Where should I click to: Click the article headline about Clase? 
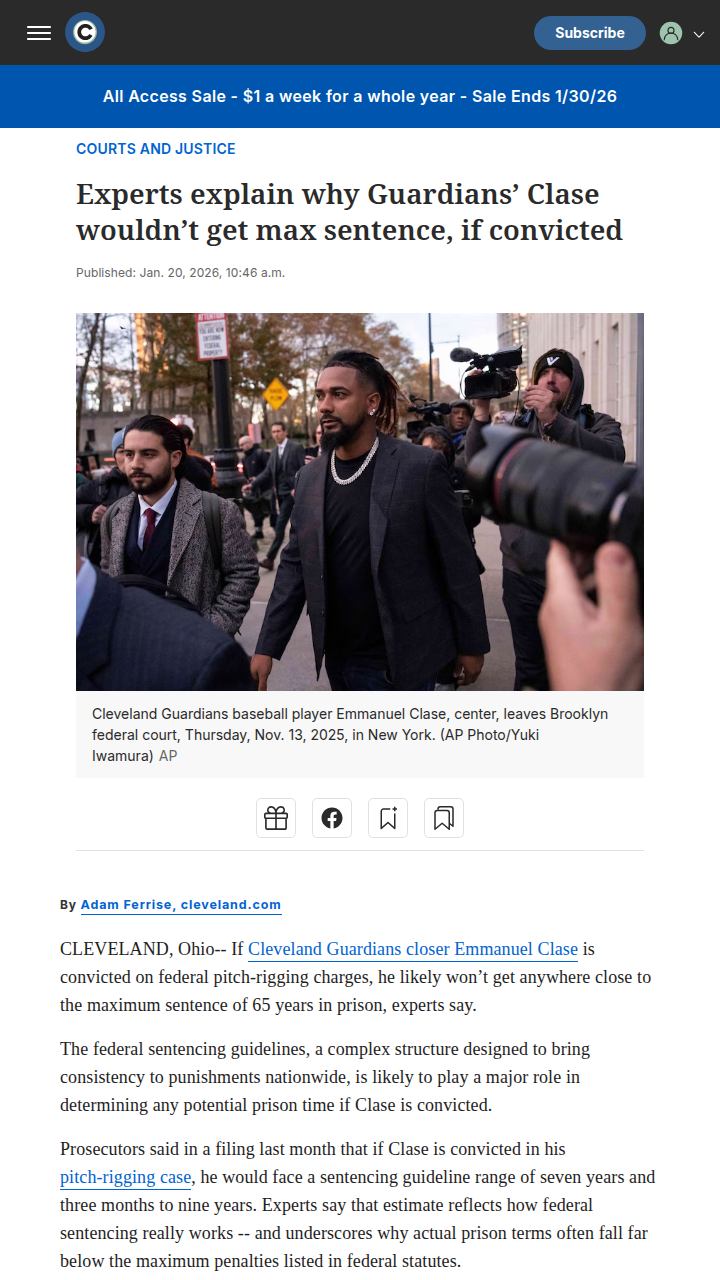click(x=350, y=212)
